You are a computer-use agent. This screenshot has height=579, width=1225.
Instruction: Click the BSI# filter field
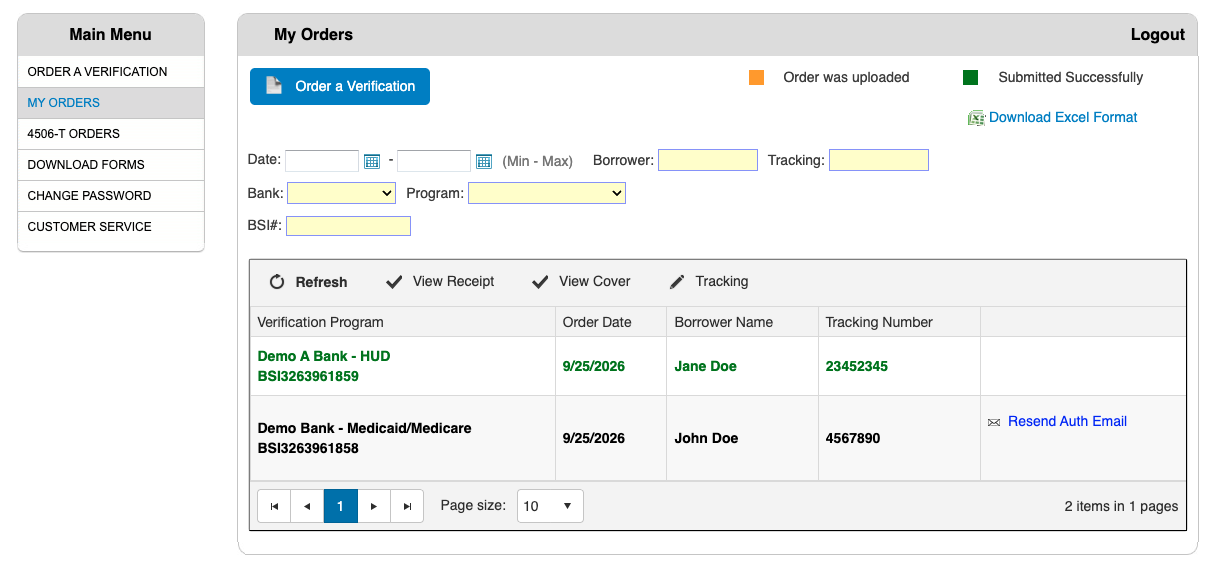coord(348,226)
